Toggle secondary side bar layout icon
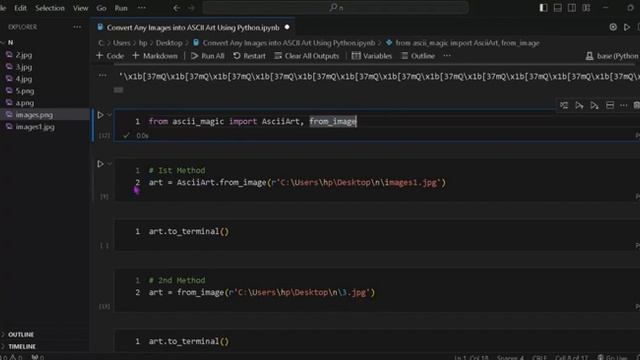The width and height of the screenshot is (640, 360). [572, 8]
